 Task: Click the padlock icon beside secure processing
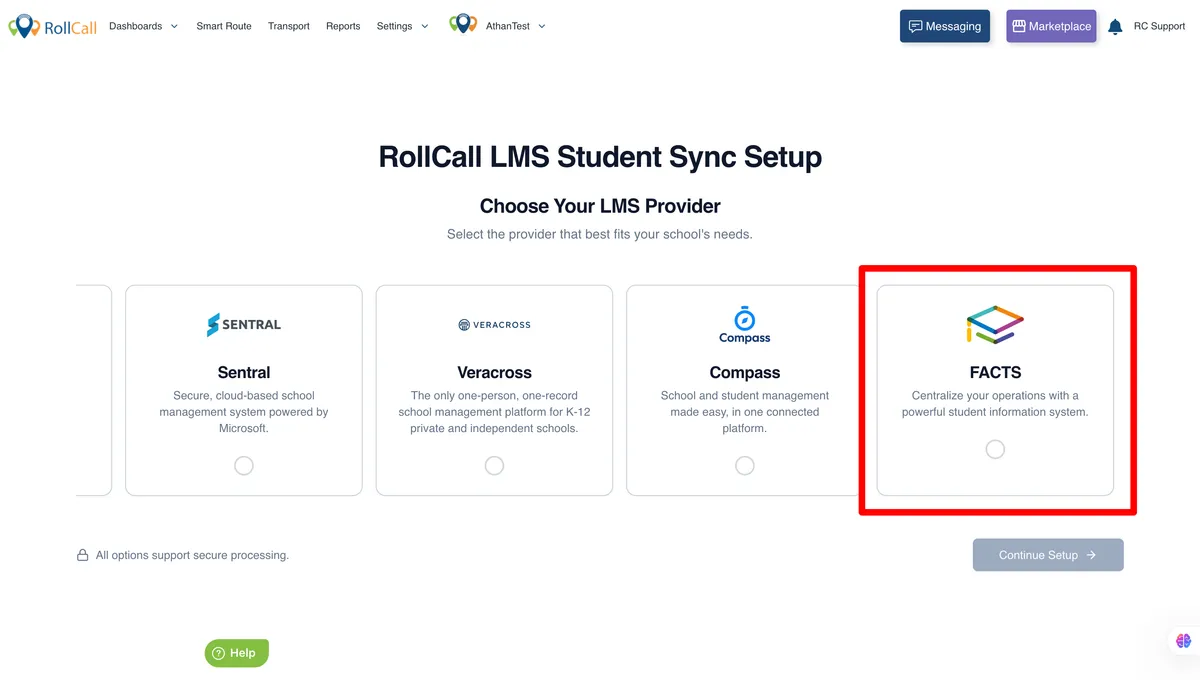tap(83, 555)
